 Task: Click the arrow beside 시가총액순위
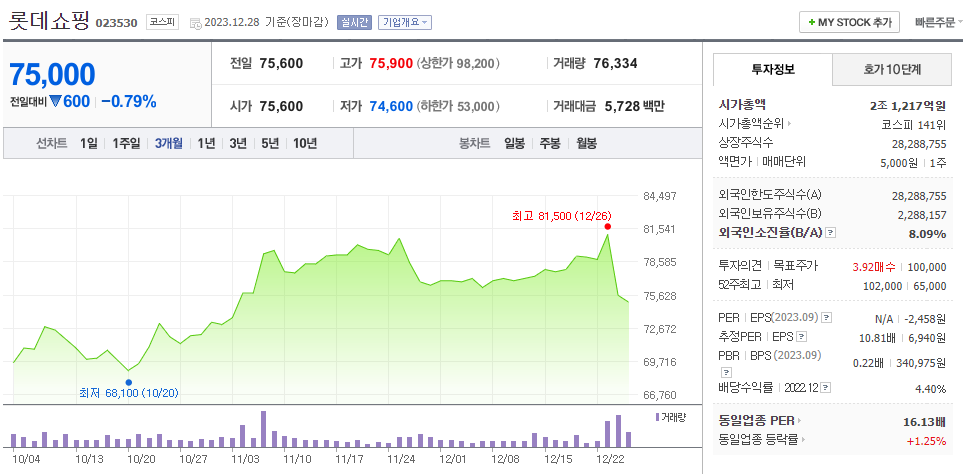tap(790, 123)
